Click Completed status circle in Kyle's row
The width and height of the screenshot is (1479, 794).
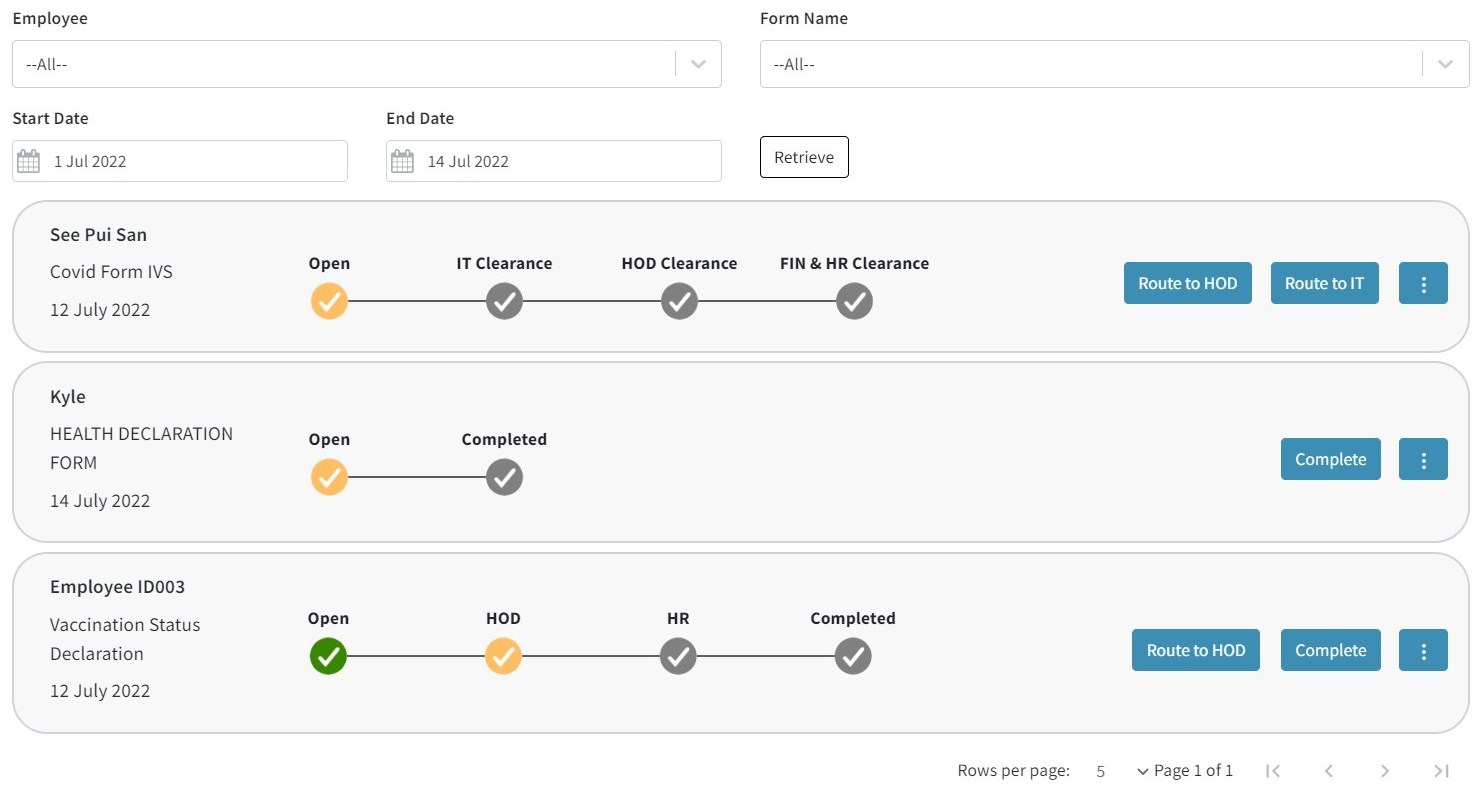[505, 477]
